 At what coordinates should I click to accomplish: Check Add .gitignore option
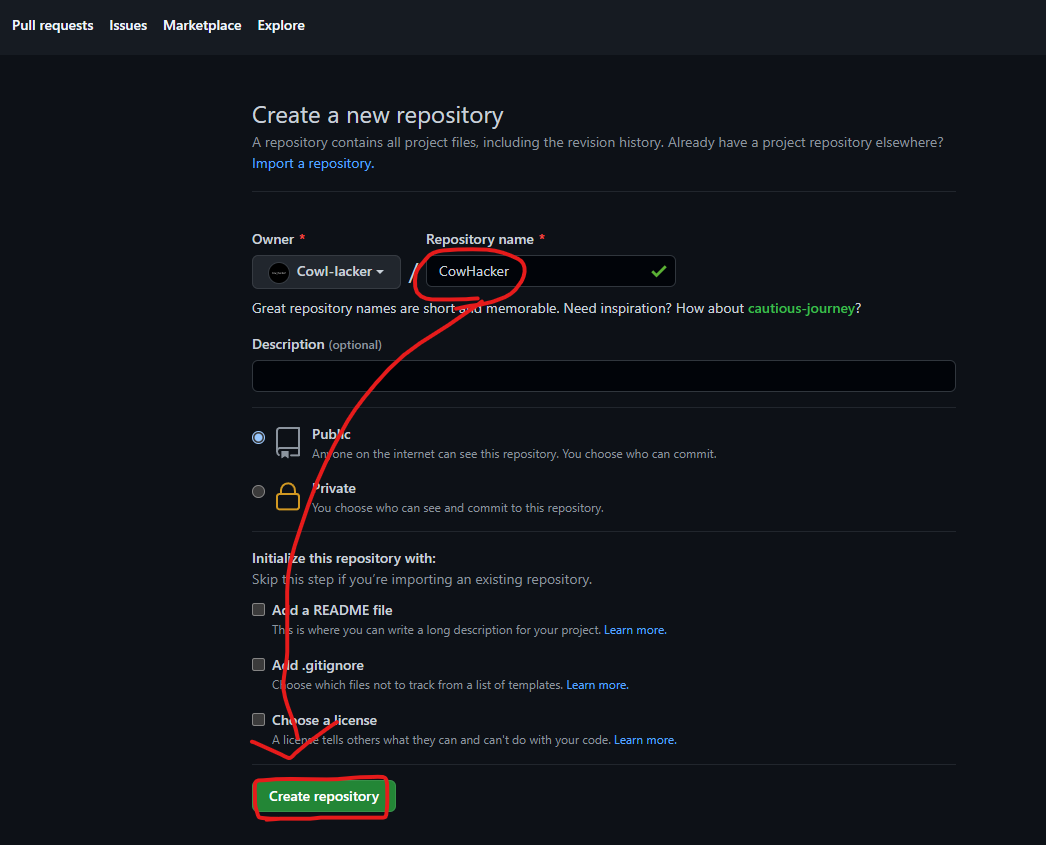258,664
